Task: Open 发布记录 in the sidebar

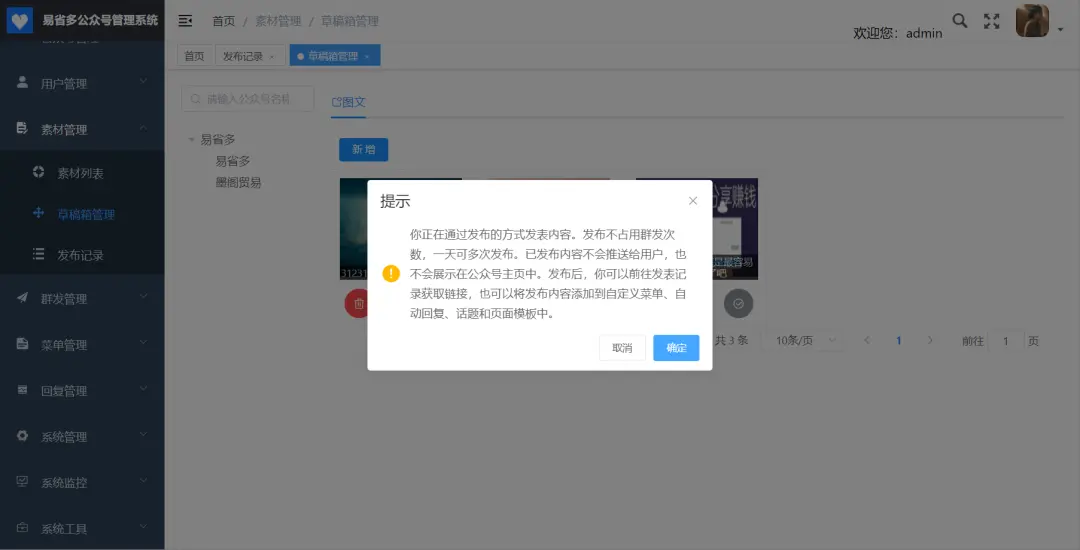Action: pyautogui.click(x=82, y=255)
